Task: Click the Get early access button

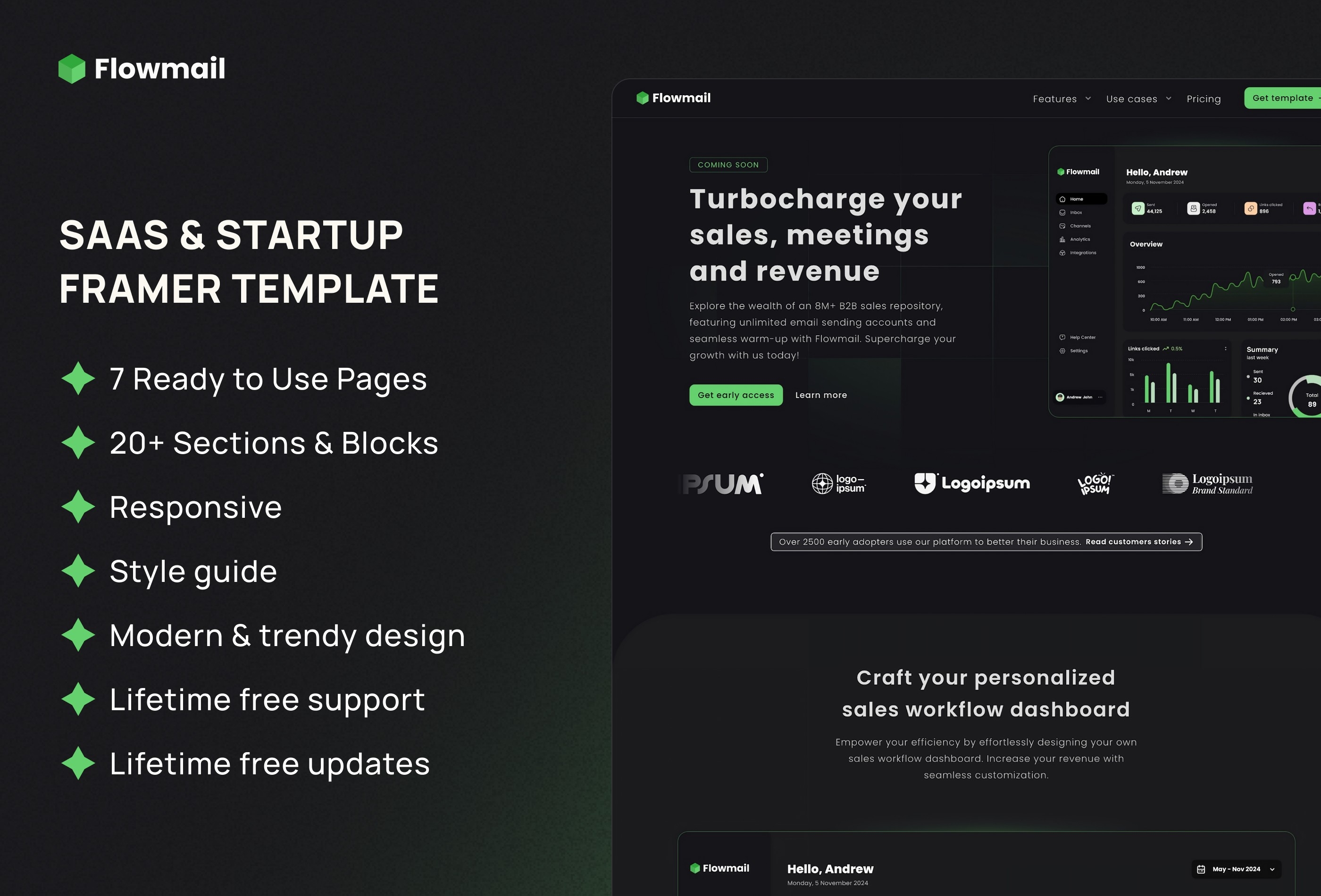Action: click(x=735, y=394)
